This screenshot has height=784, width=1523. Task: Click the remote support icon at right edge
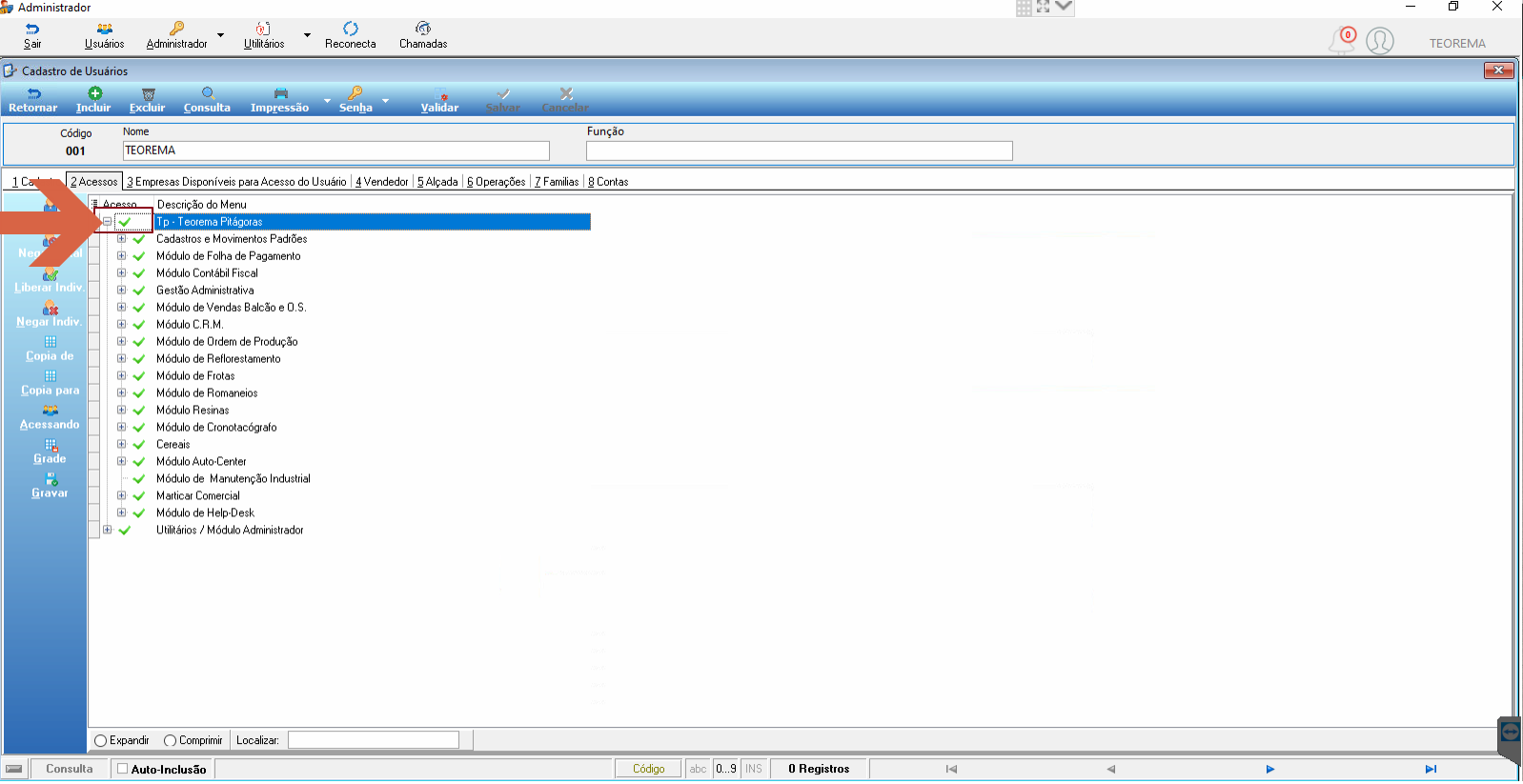click(x=1510, y=732)
